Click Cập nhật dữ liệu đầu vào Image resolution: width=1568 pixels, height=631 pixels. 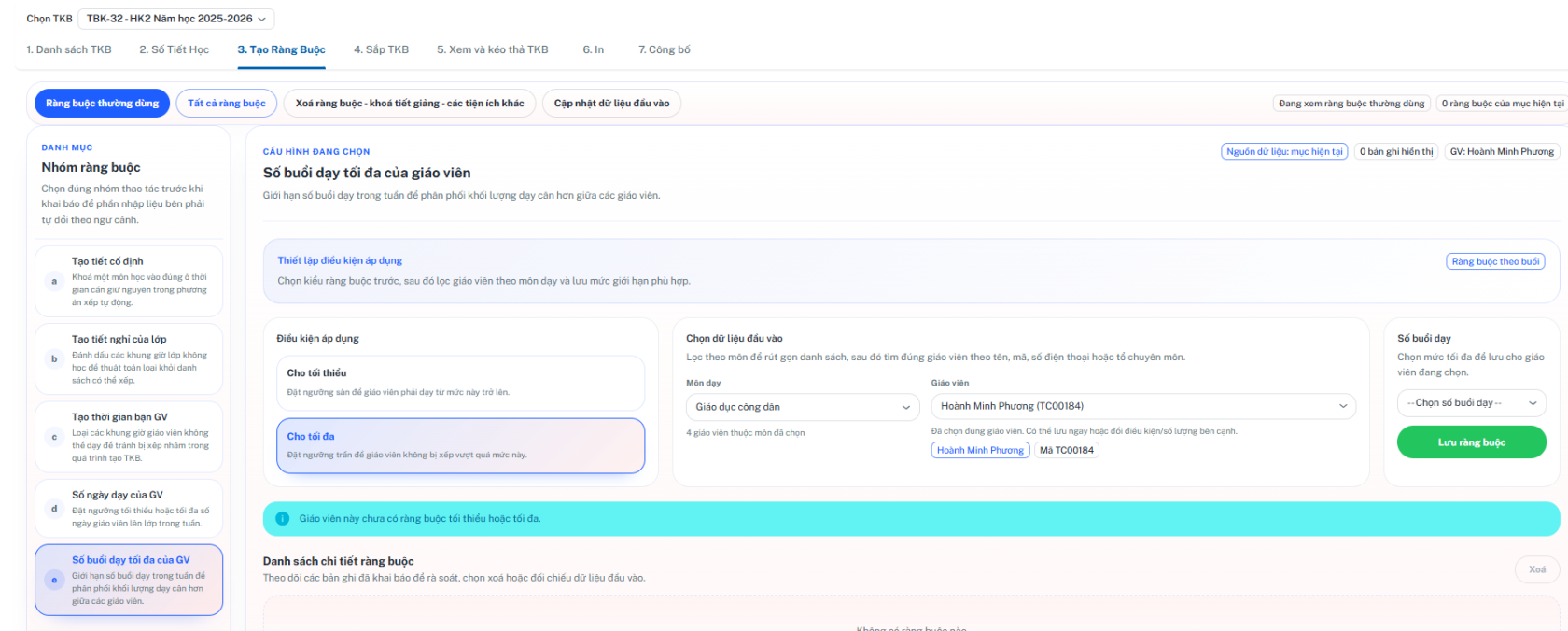(611, 104)
